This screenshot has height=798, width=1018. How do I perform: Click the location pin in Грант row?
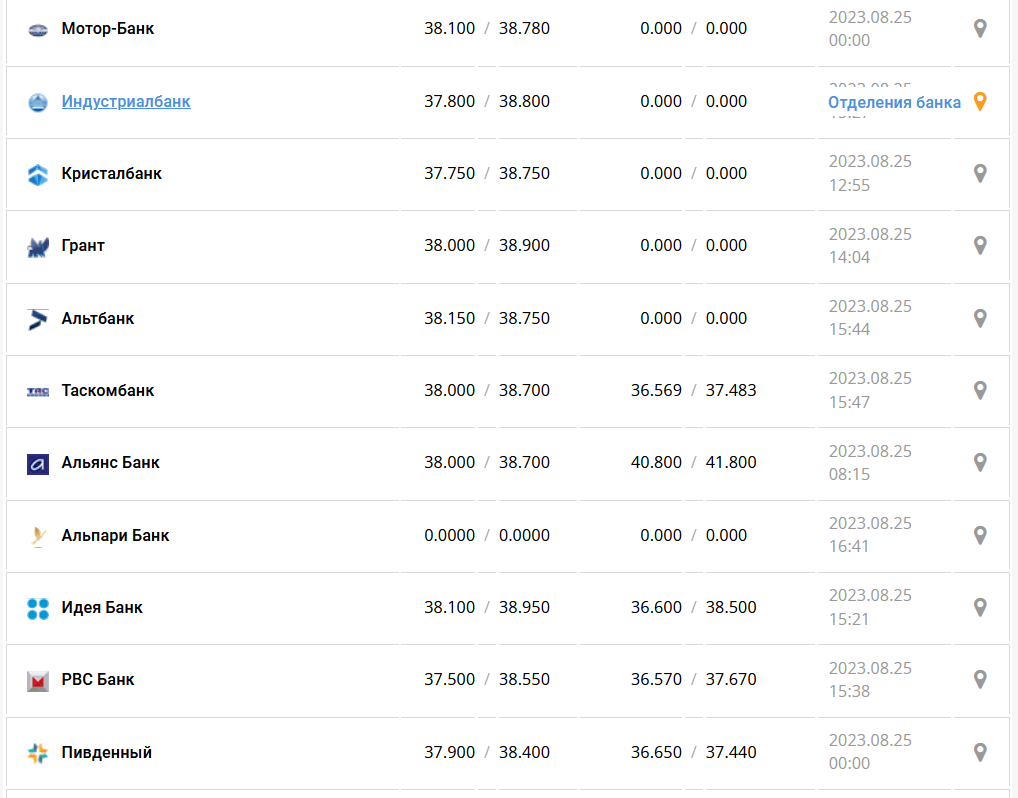click(x=980, y=245)
